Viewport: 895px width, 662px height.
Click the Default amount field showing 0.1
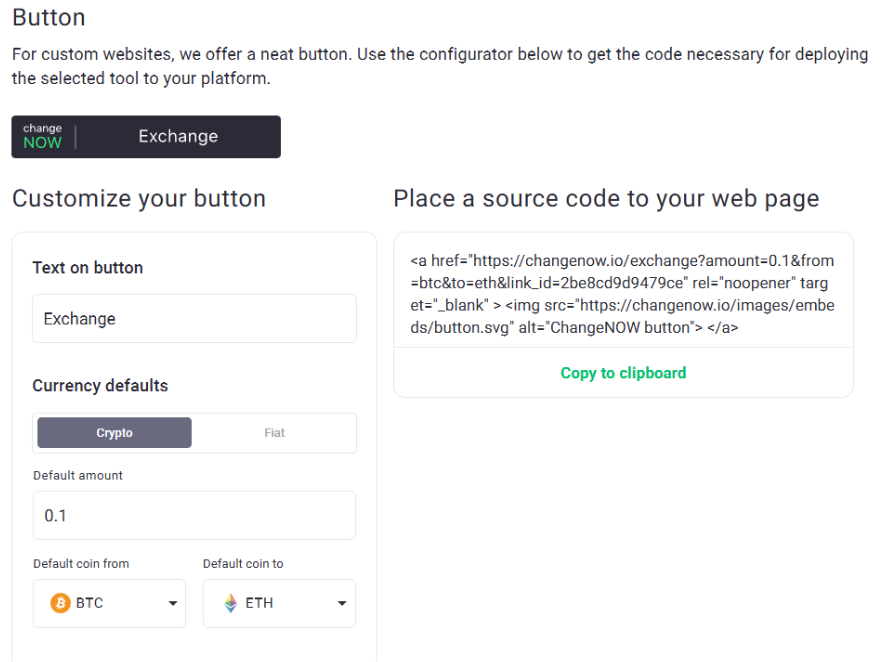tap(195, 515)
